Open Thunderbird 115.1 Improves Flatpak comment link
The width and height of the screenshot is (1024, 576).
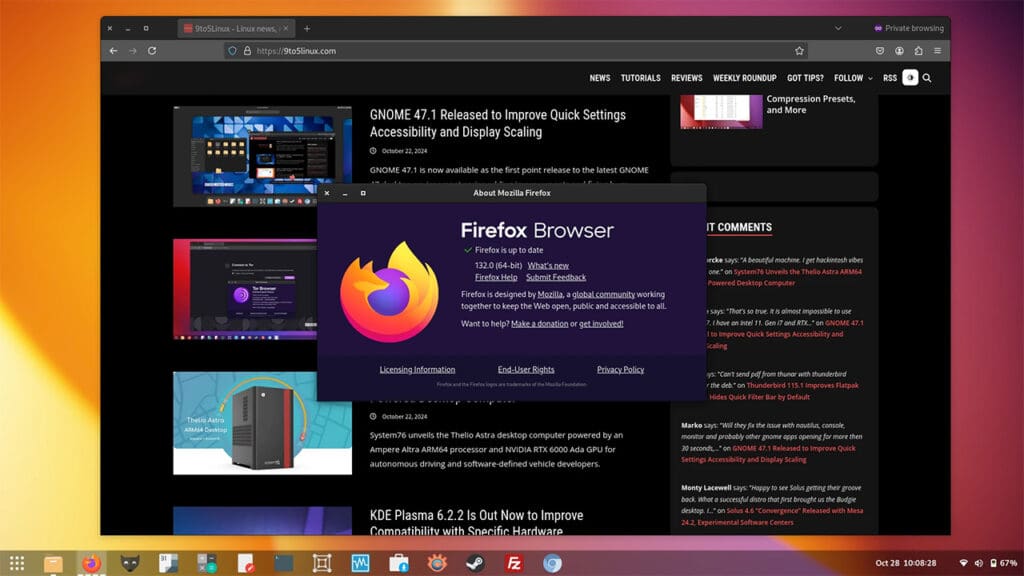click(784, 391)
